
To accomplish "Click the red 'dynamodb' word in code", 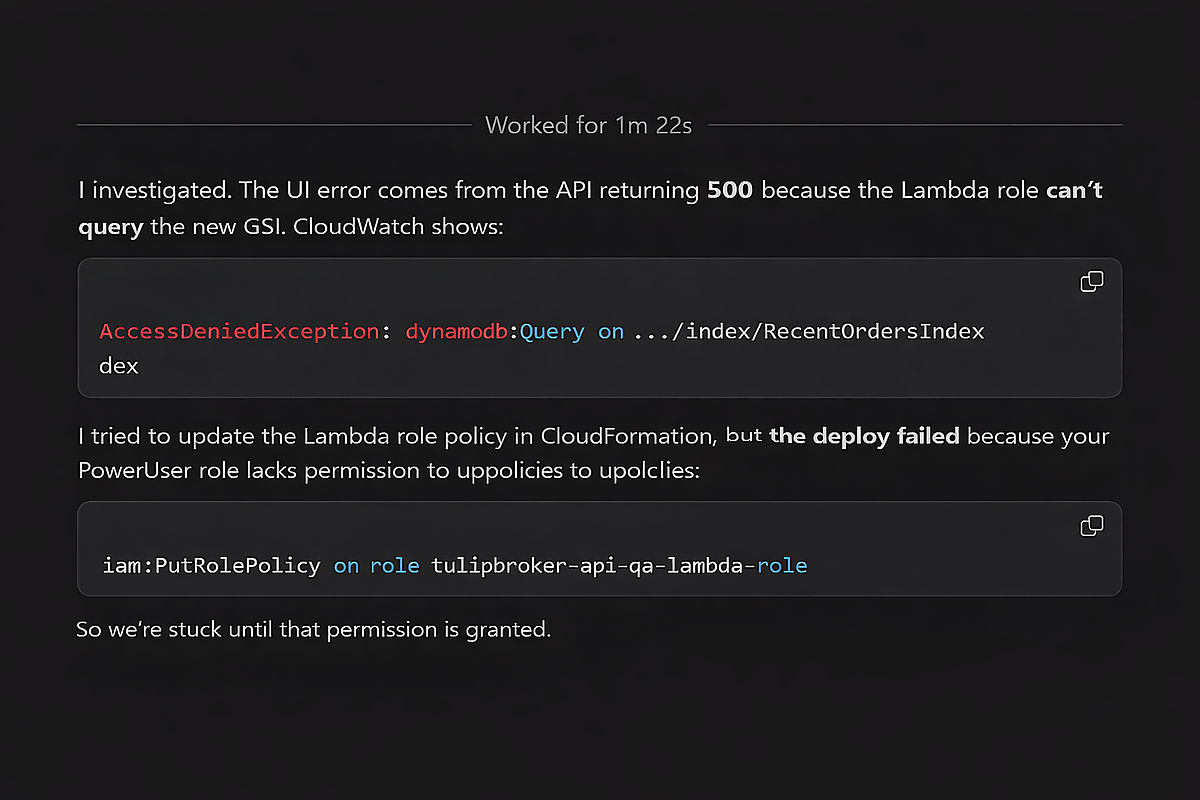I will (457, 332).
